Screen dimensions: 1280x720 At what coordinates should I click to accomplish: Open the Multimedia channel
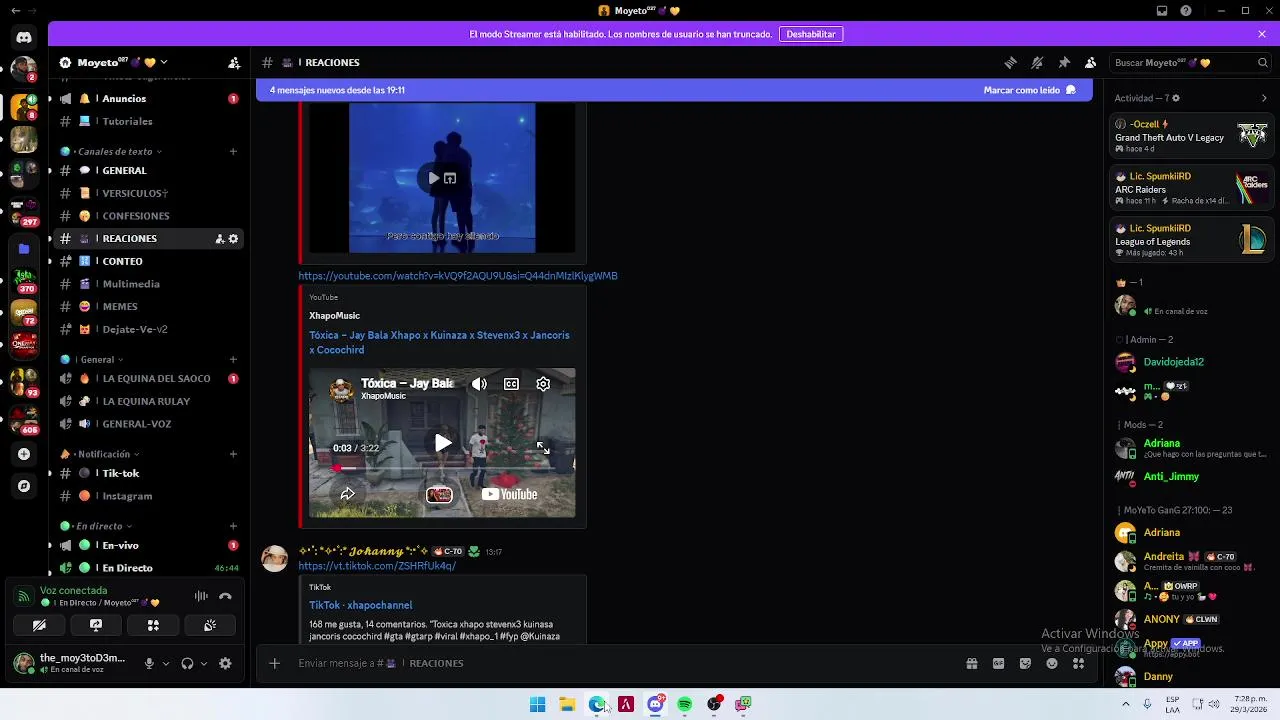tap(149, 284)
